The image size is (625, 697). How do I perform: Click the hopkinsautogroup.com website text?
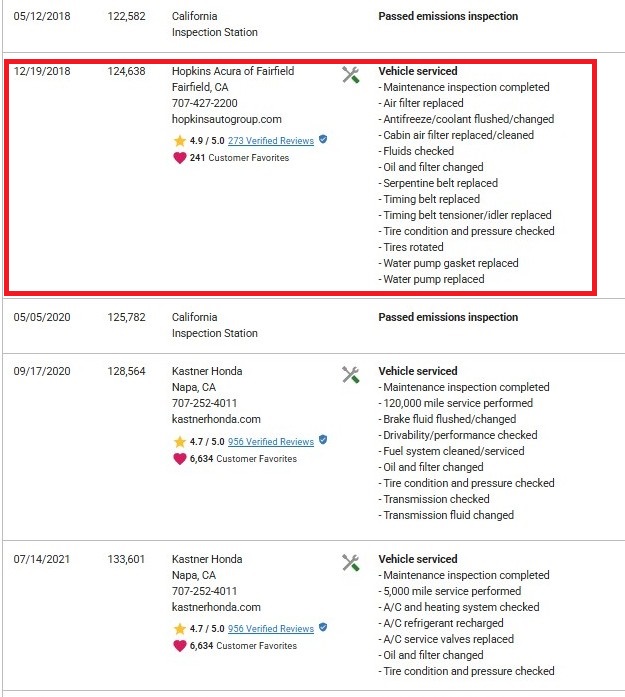227,119
